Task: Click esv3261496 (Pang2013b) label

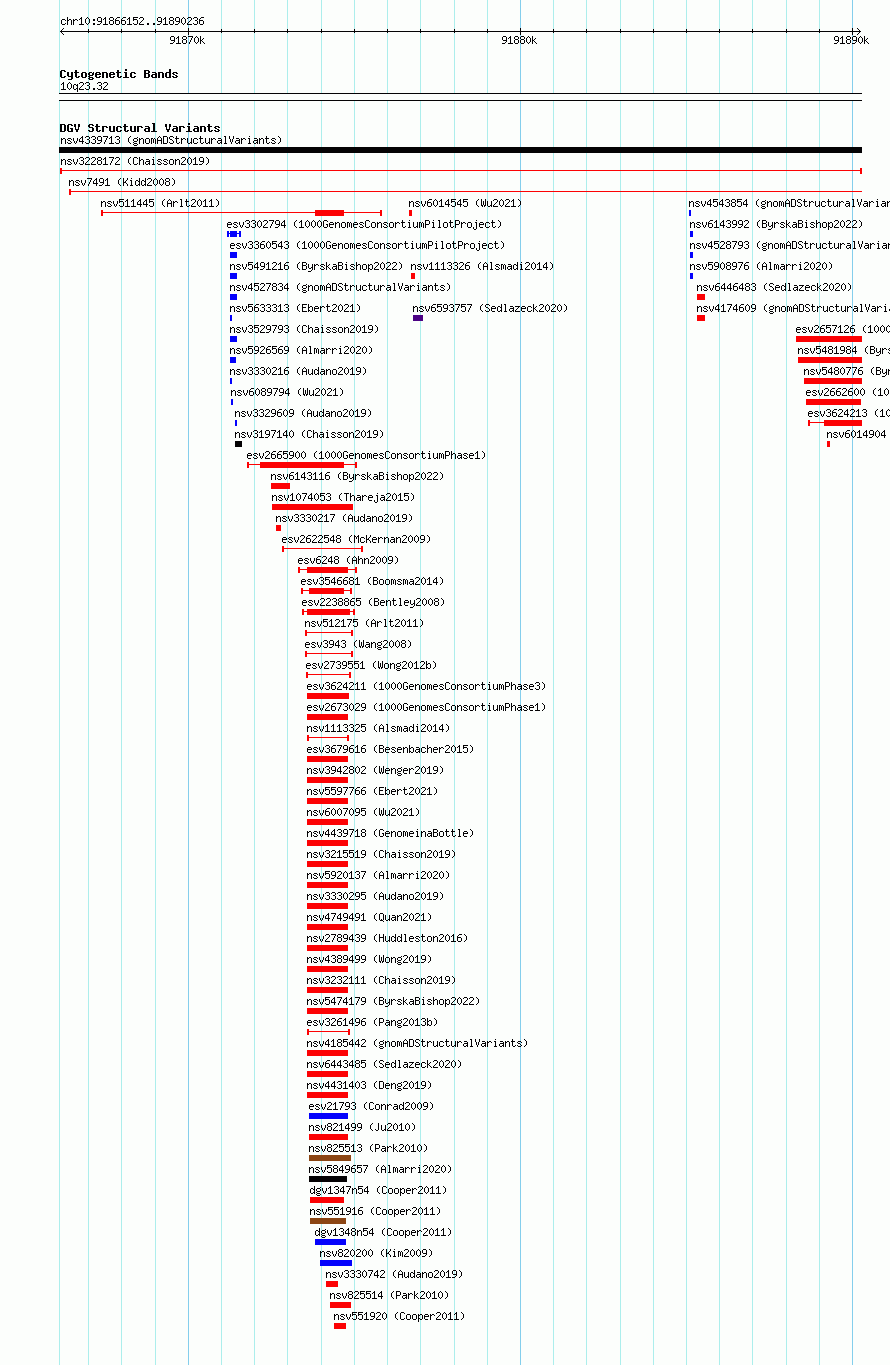Action: [x=372, y=1022]
